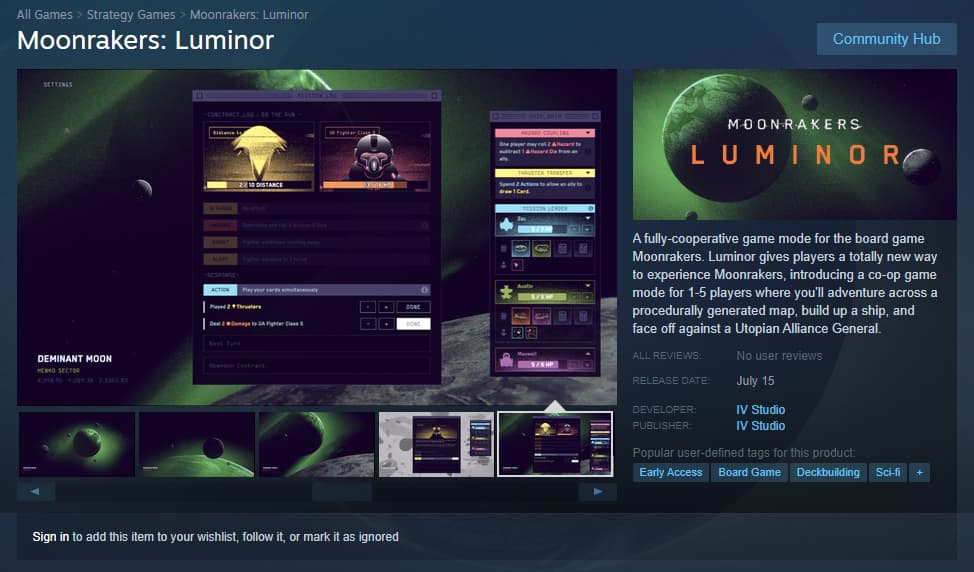
Task: Click the screenshot strip right arrow
Action: point(598,491)
